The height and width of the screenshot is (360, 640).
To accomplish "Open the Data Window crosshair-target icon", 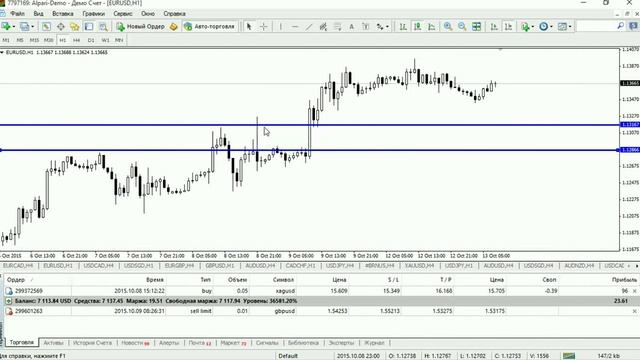I will (60, 27).
